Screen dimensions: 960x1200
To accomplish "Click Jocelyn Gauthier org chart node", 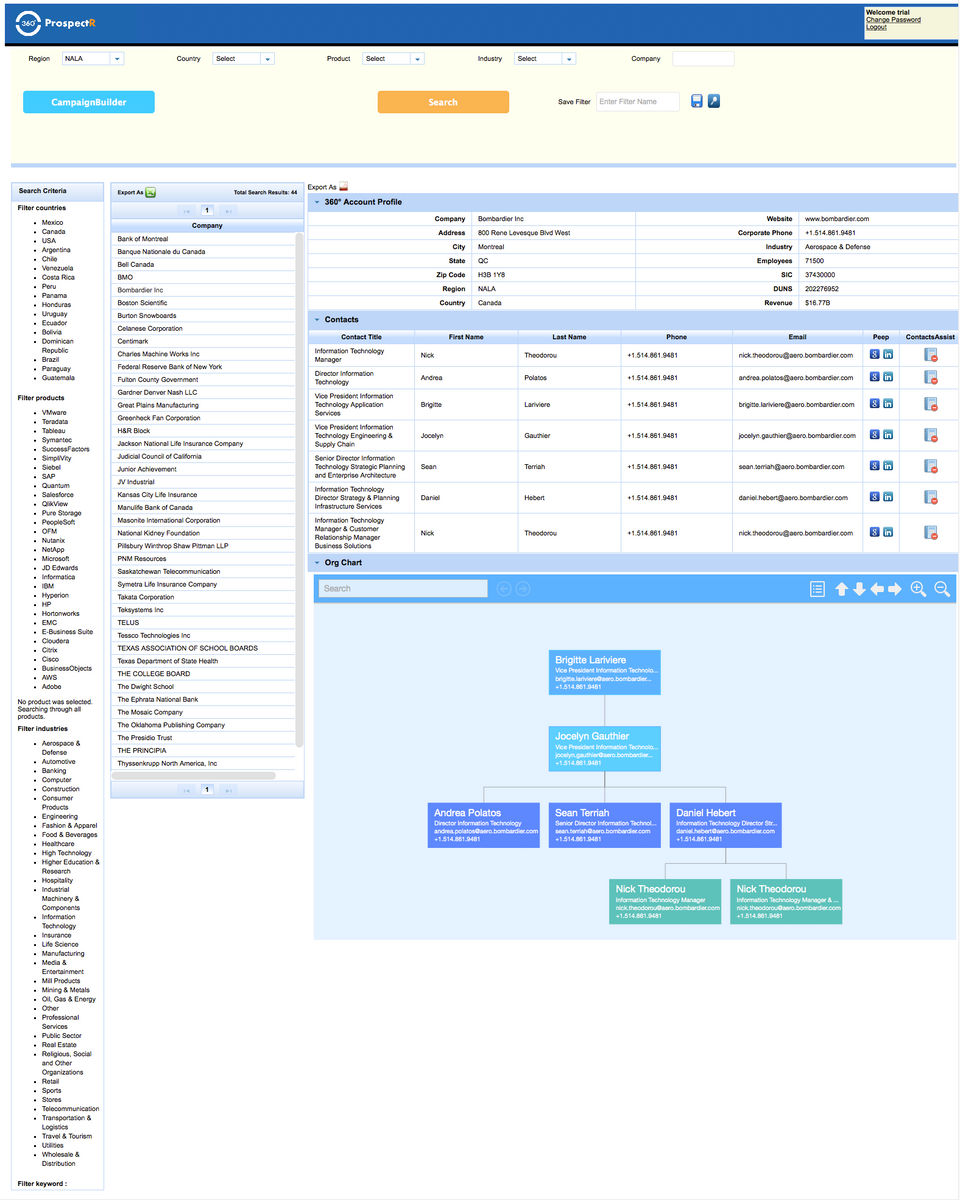I will [605, 749].
